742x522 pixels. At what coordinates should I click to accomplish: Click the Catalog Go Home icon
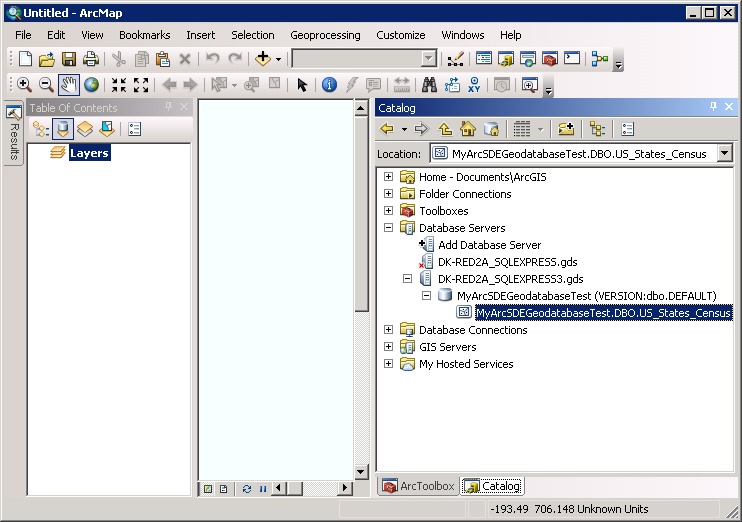point(468,129)
